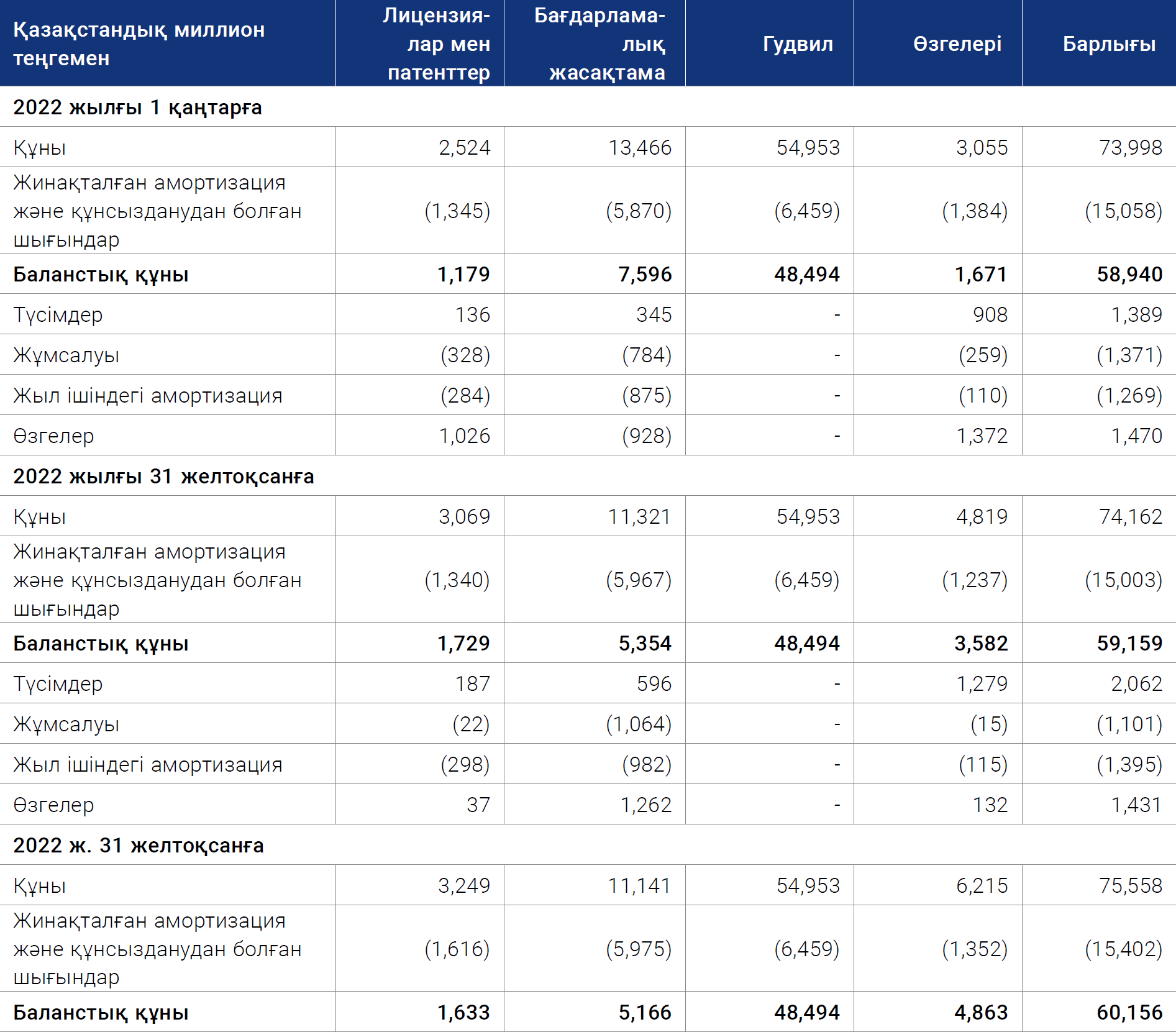Click the total cell 1,431
This screenshot has width=1176, height=1032.
point(1136,805)
